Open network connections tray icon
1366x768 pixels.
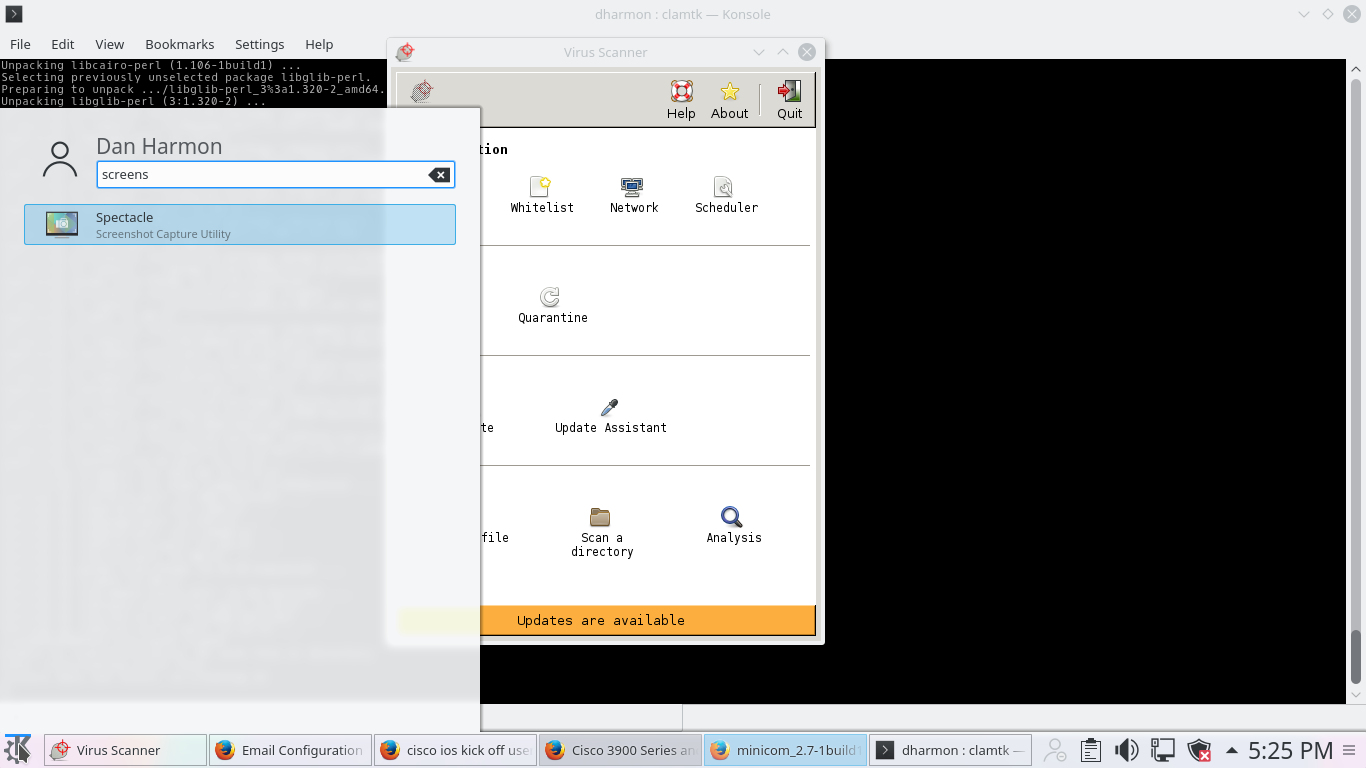click(x=1163, y=750)
